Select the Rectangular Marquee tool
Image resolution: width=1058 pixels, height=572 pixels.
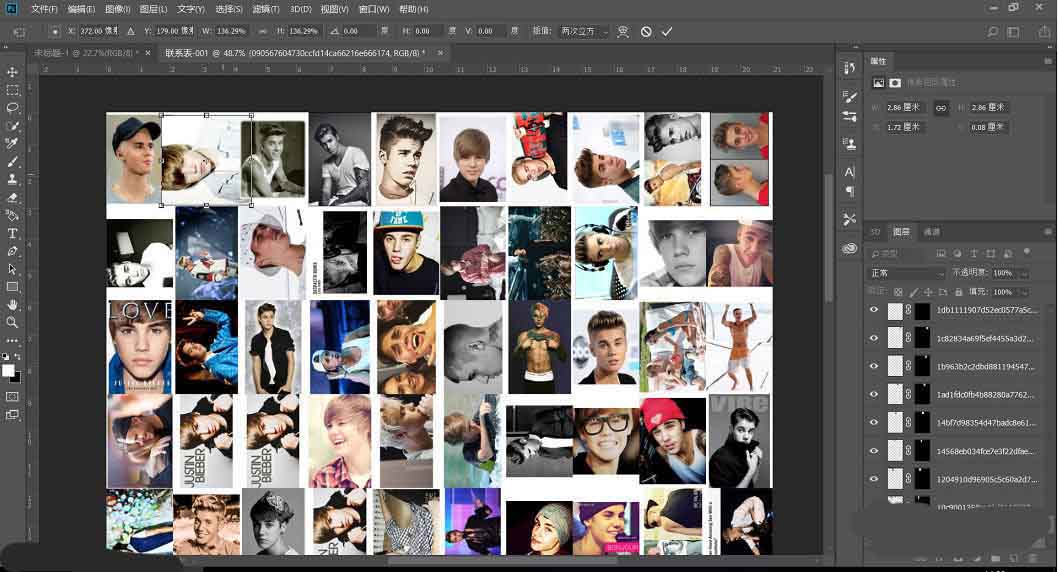[x=12, y=90]
